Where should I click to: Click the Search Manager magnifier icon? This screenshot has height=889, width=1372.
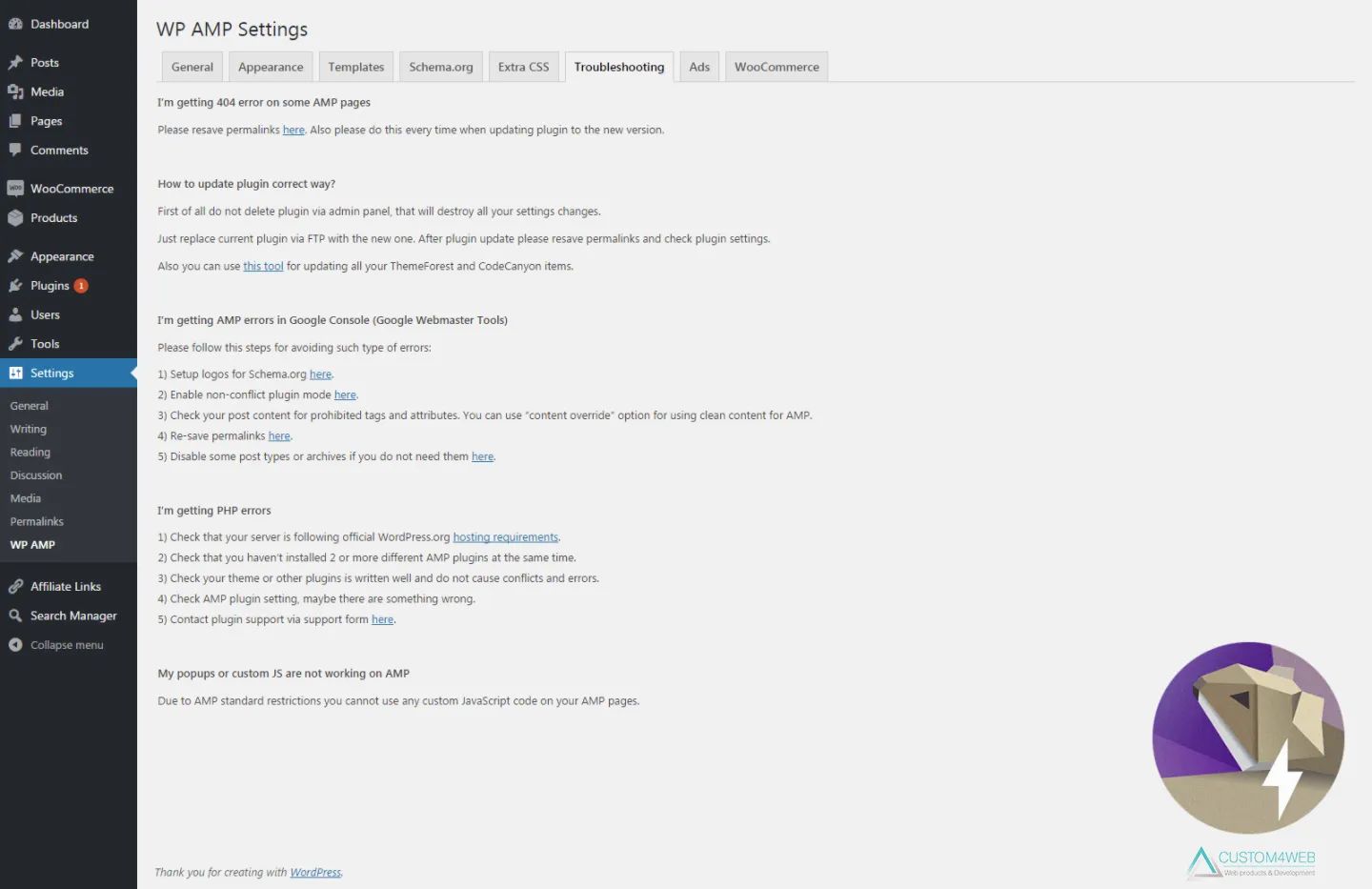tap(15, 616)
